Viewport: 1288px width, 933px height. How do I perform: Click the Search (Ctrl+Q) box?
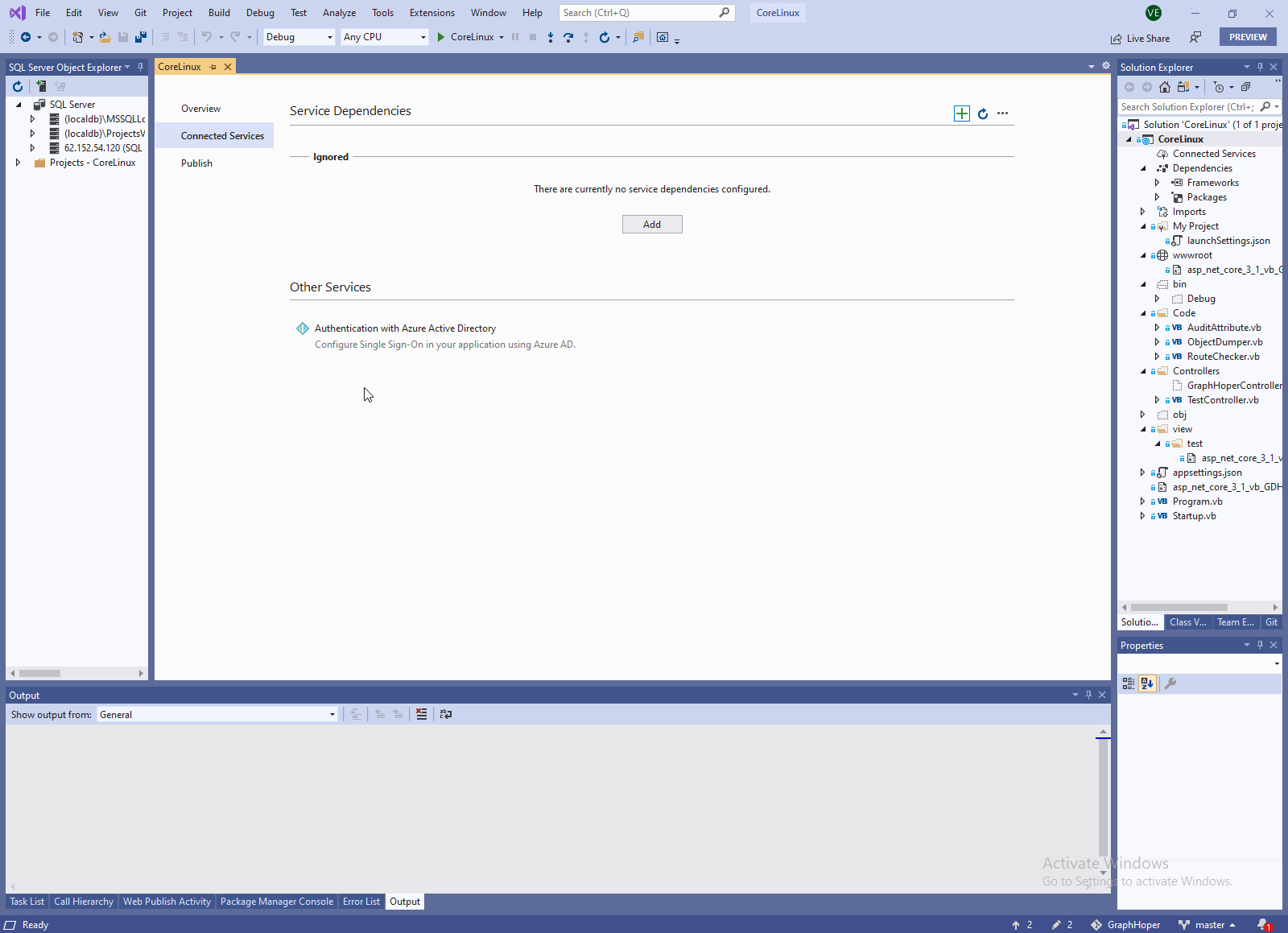(647, 13)
